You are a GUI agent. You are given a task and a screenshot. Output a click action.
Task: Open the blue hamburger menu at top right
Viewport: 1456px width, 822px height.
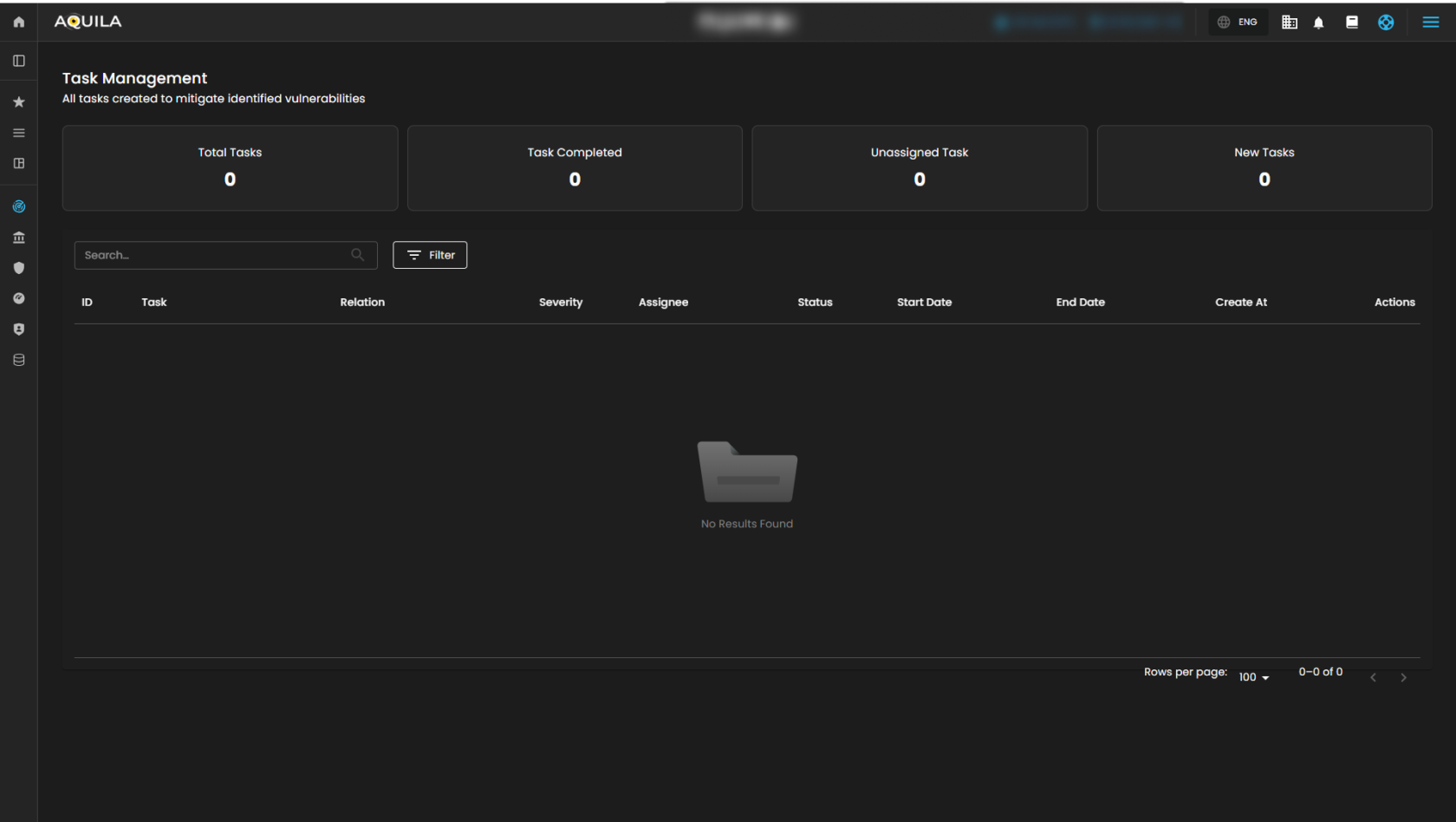click(1431, 23)
